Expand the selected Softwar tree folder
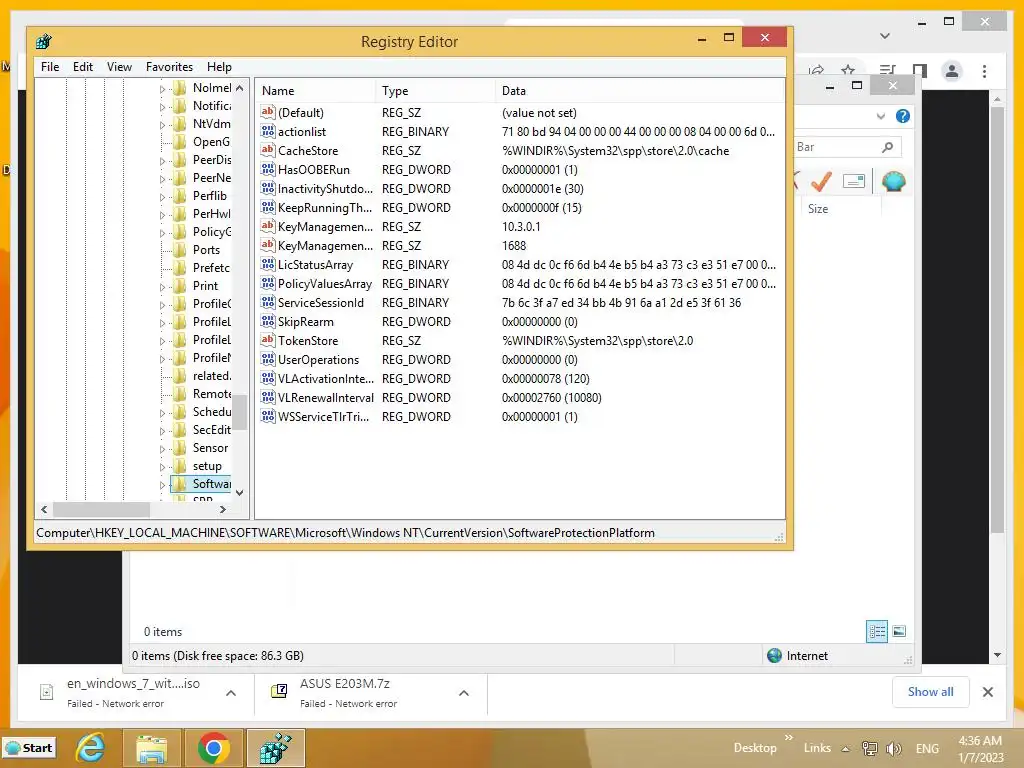The height and width of the screenshot is (768, 1024). pos(162,485)
